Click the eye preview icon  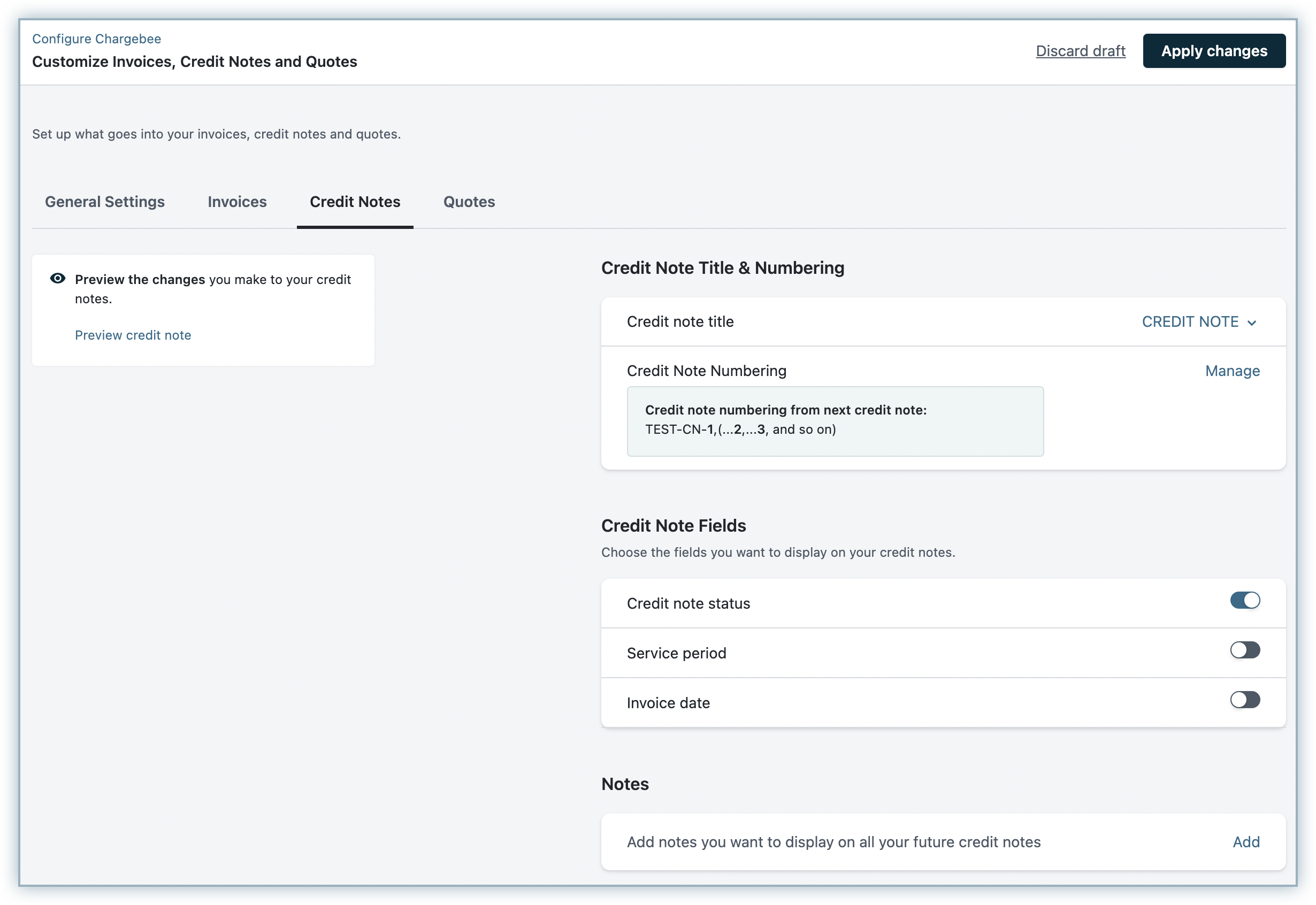tap(58, 279)
